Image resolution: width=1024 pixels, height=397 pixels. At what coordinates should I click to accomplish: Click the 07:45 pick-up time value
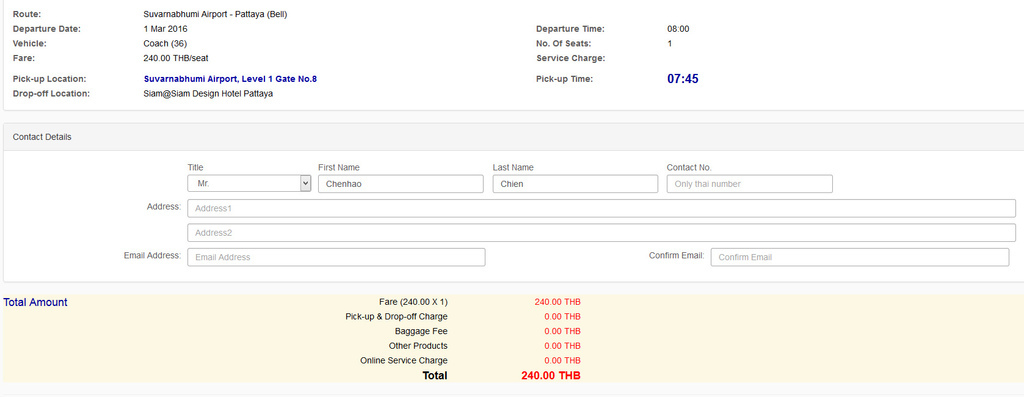682,79
